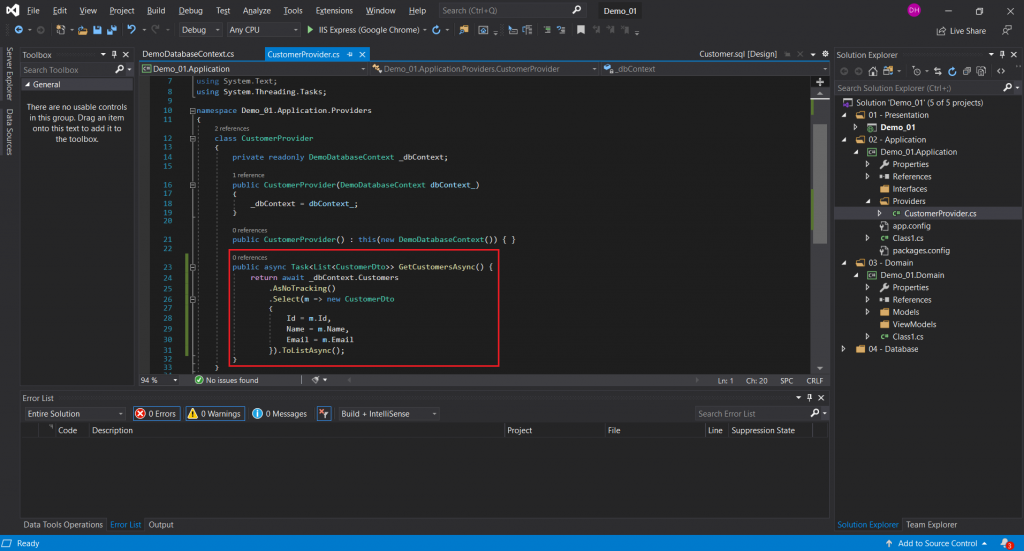Open the Debug configuration dropdown
Viewport: 1024px width, 551px height.
tap(199, 30)
